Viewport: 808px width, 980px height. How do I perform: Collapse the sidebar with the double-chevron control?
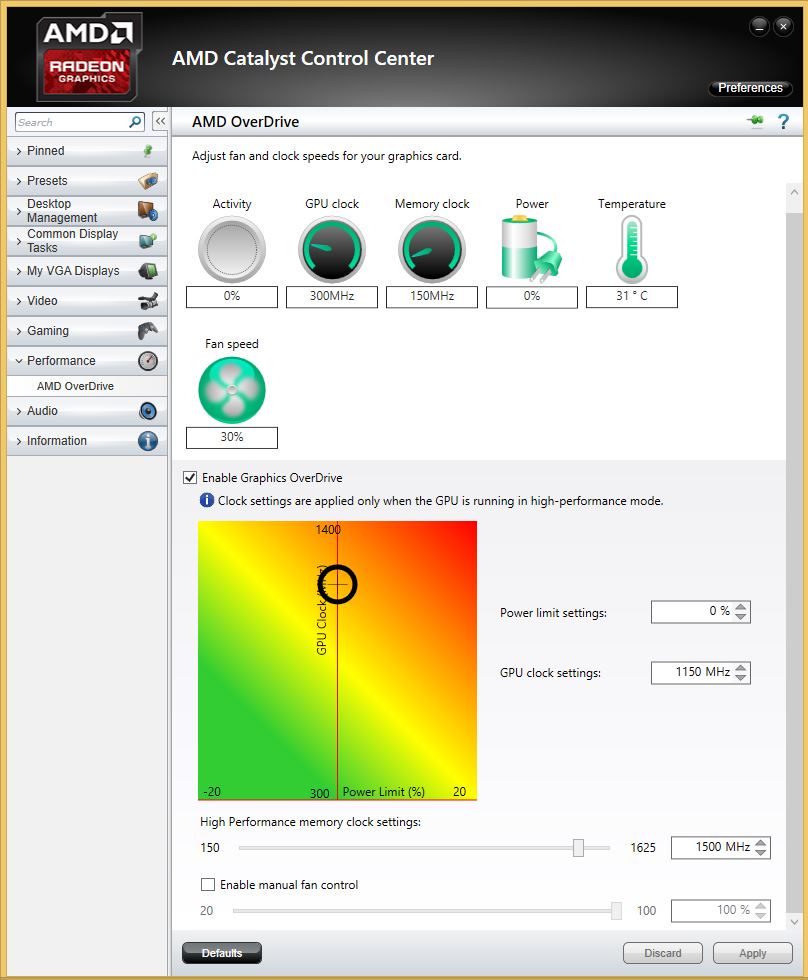tap(161, 120)
